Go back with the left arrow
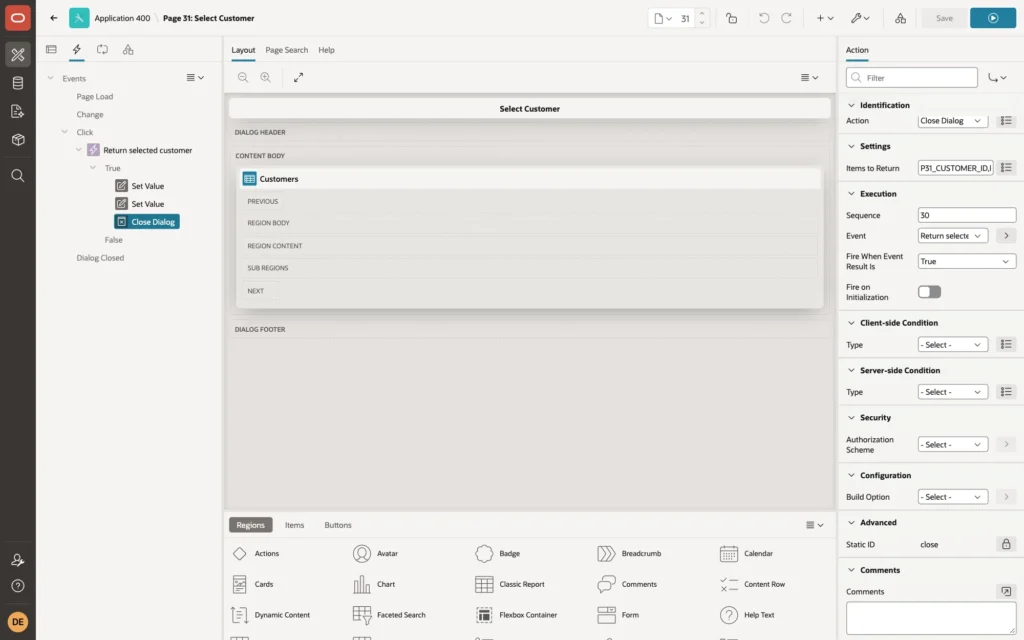Viewport: 1024px width, 640px height. [x=54, y=18]
